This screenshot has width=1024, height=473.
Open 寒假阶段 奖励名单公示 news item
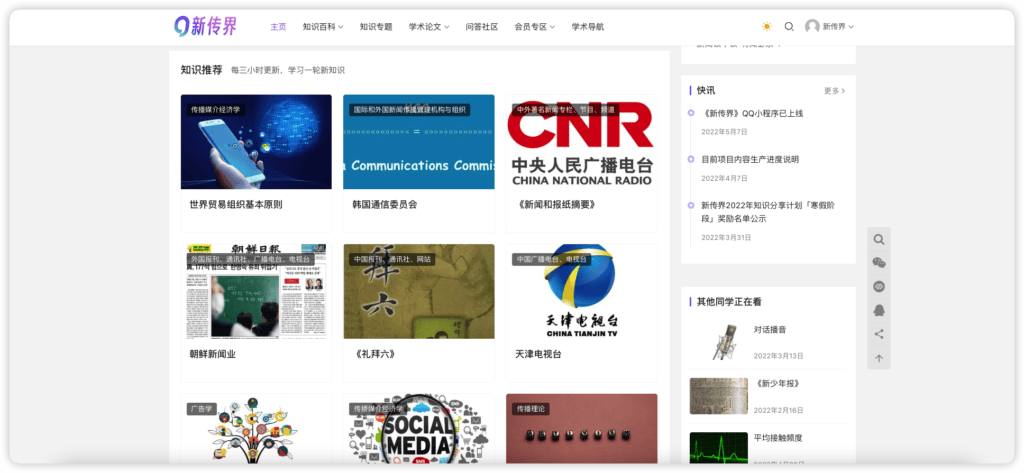click(x=768, y=212)
